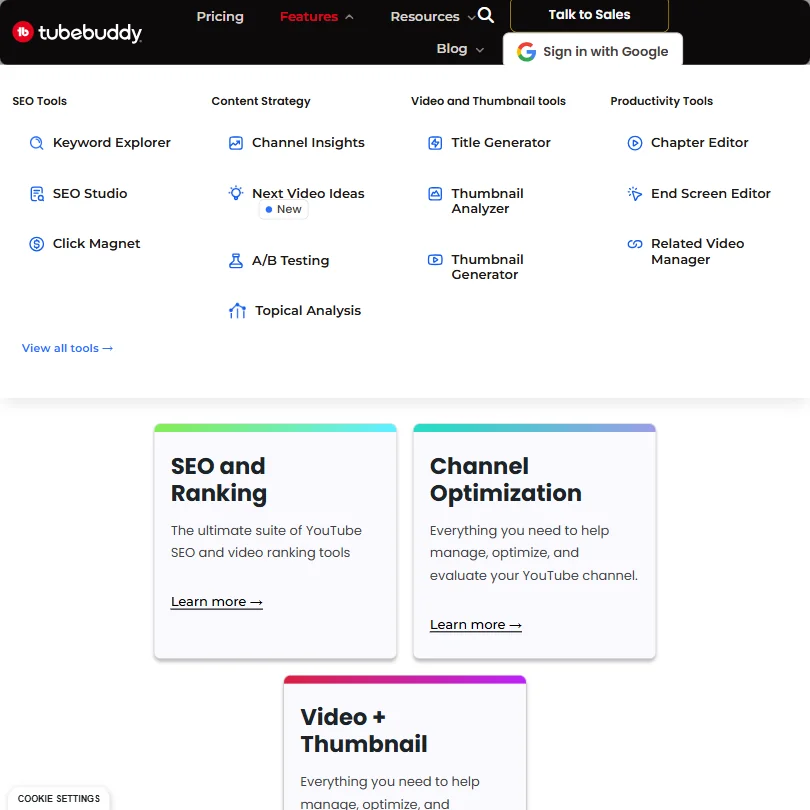This screenshot has width=810, height=810.
Task: Click the Thumbnail Generator play icon
Action: point(435,259)
